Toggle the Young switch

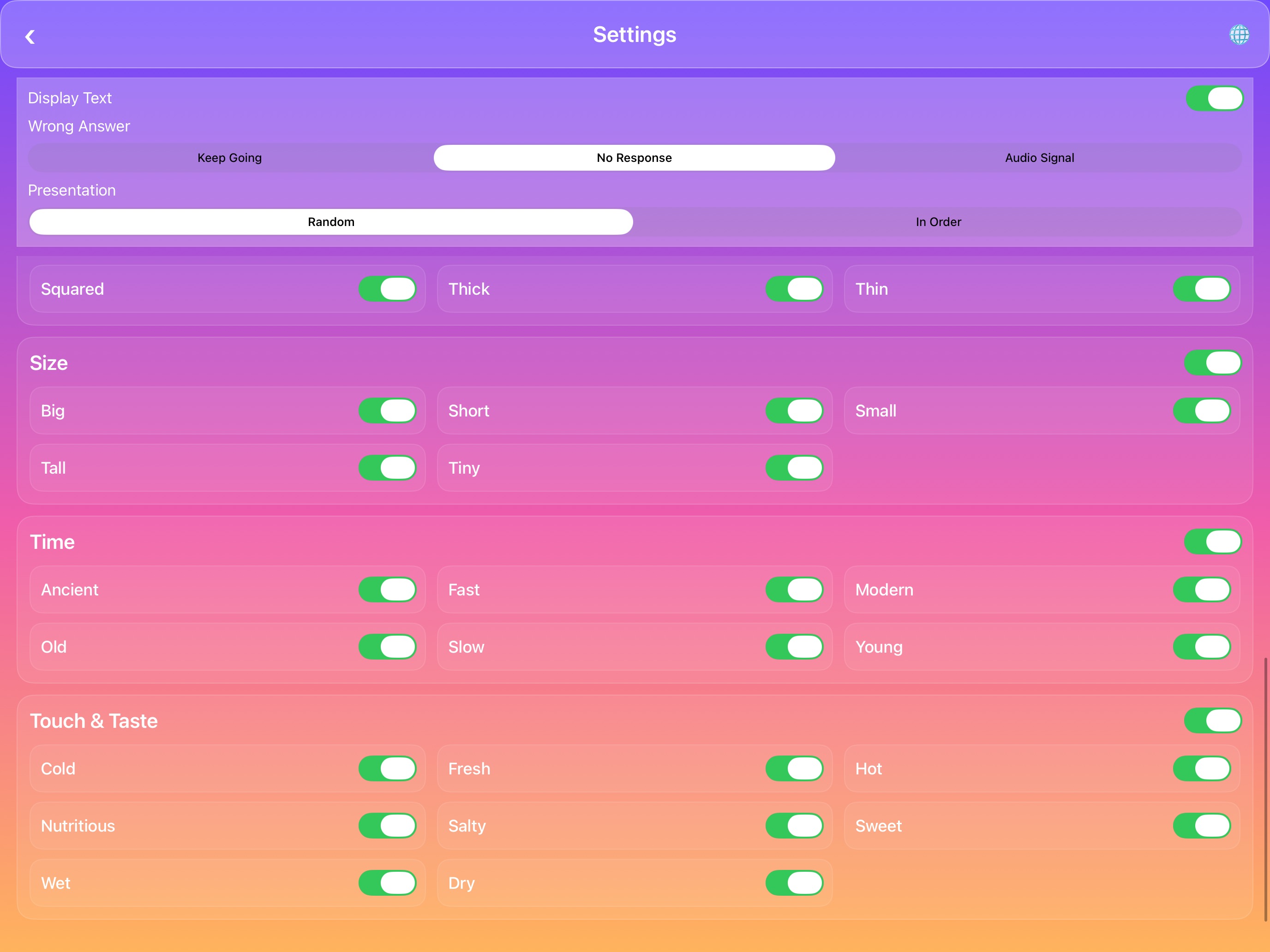(1202, 647)
